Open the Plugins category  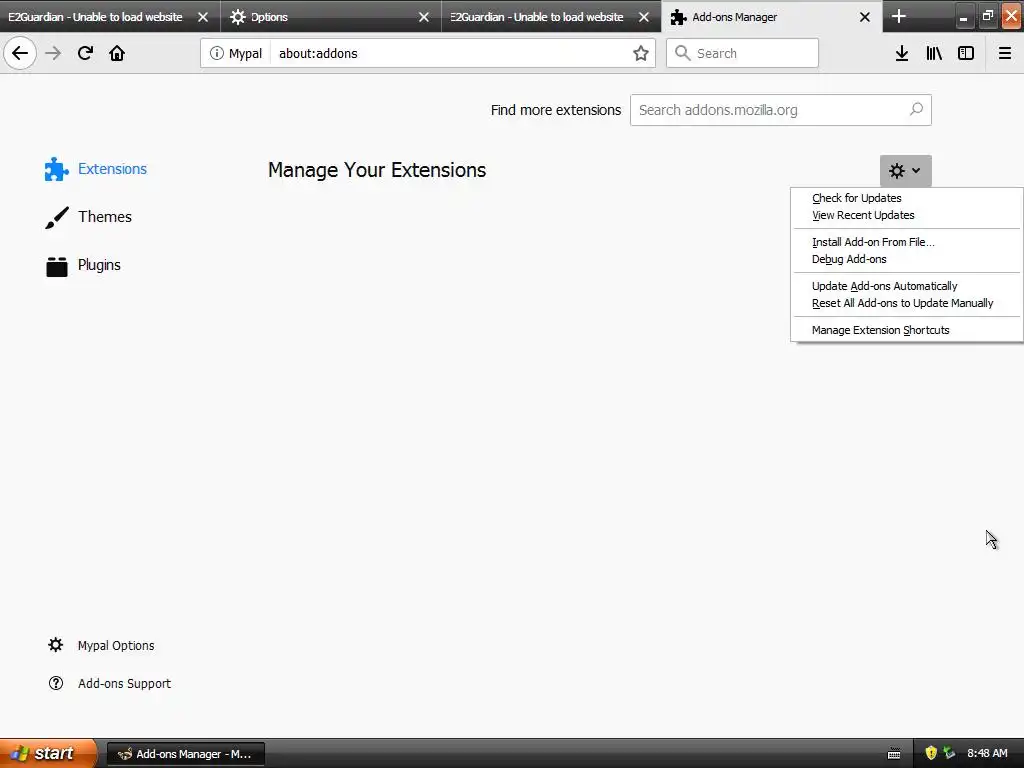point(84,265)
